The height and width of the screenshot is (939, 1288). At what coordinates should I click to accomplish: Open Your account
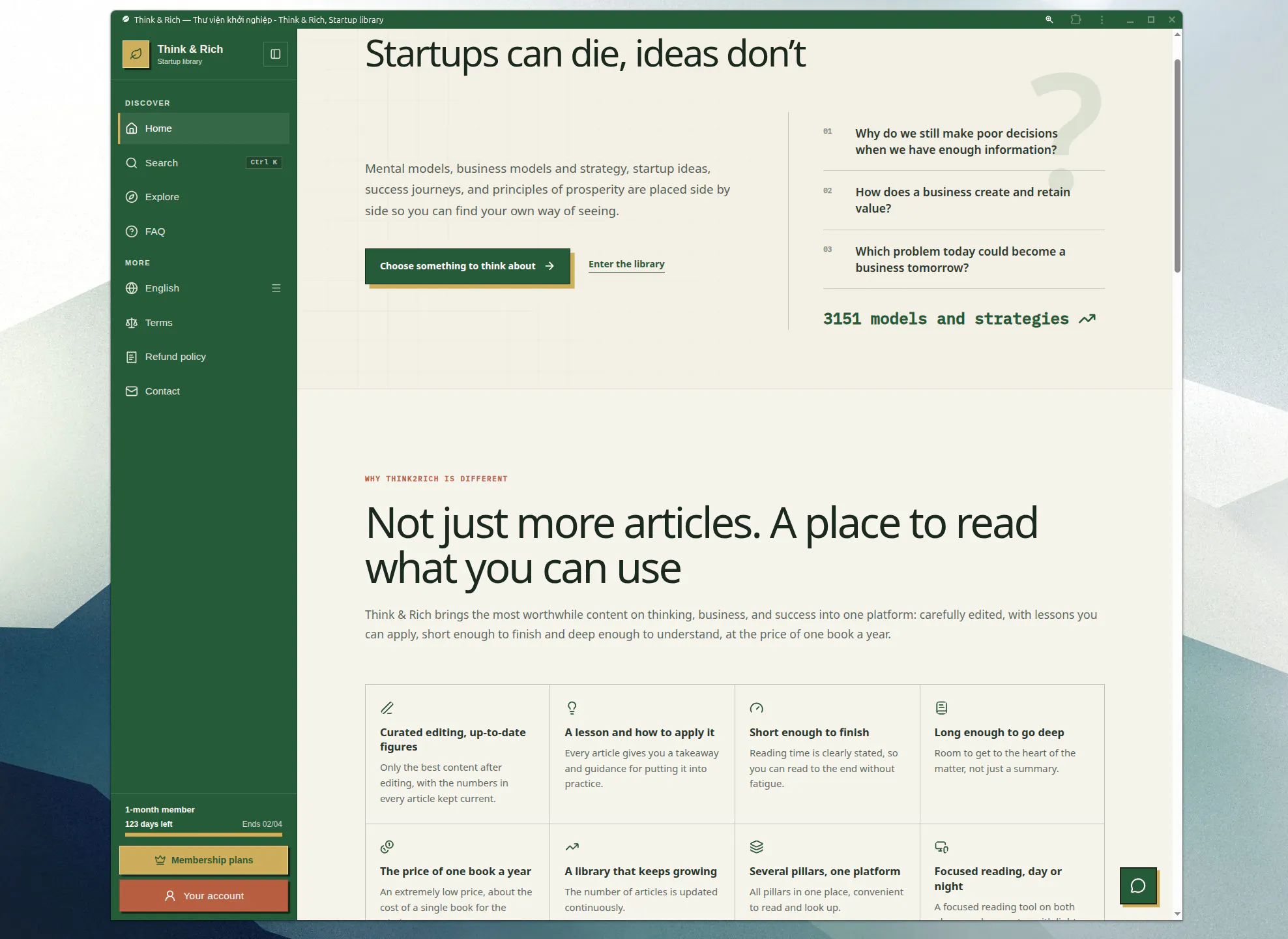[203, 896]
